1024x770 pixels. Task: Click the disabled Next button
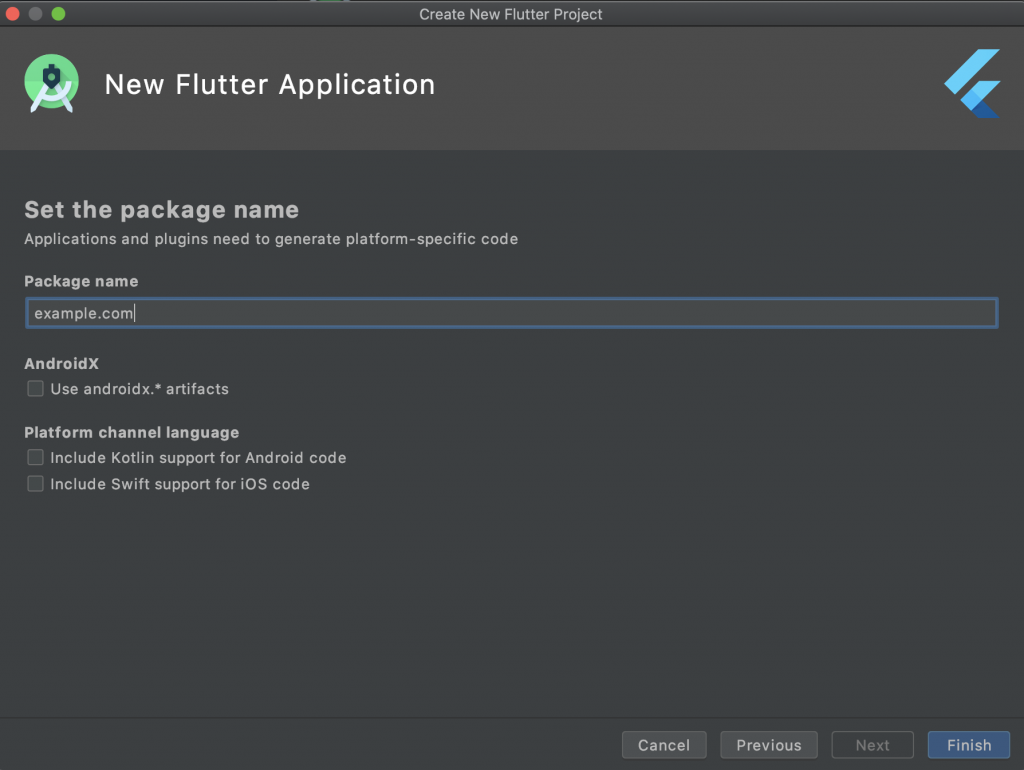pyautogui.click(x=872, y=745)
